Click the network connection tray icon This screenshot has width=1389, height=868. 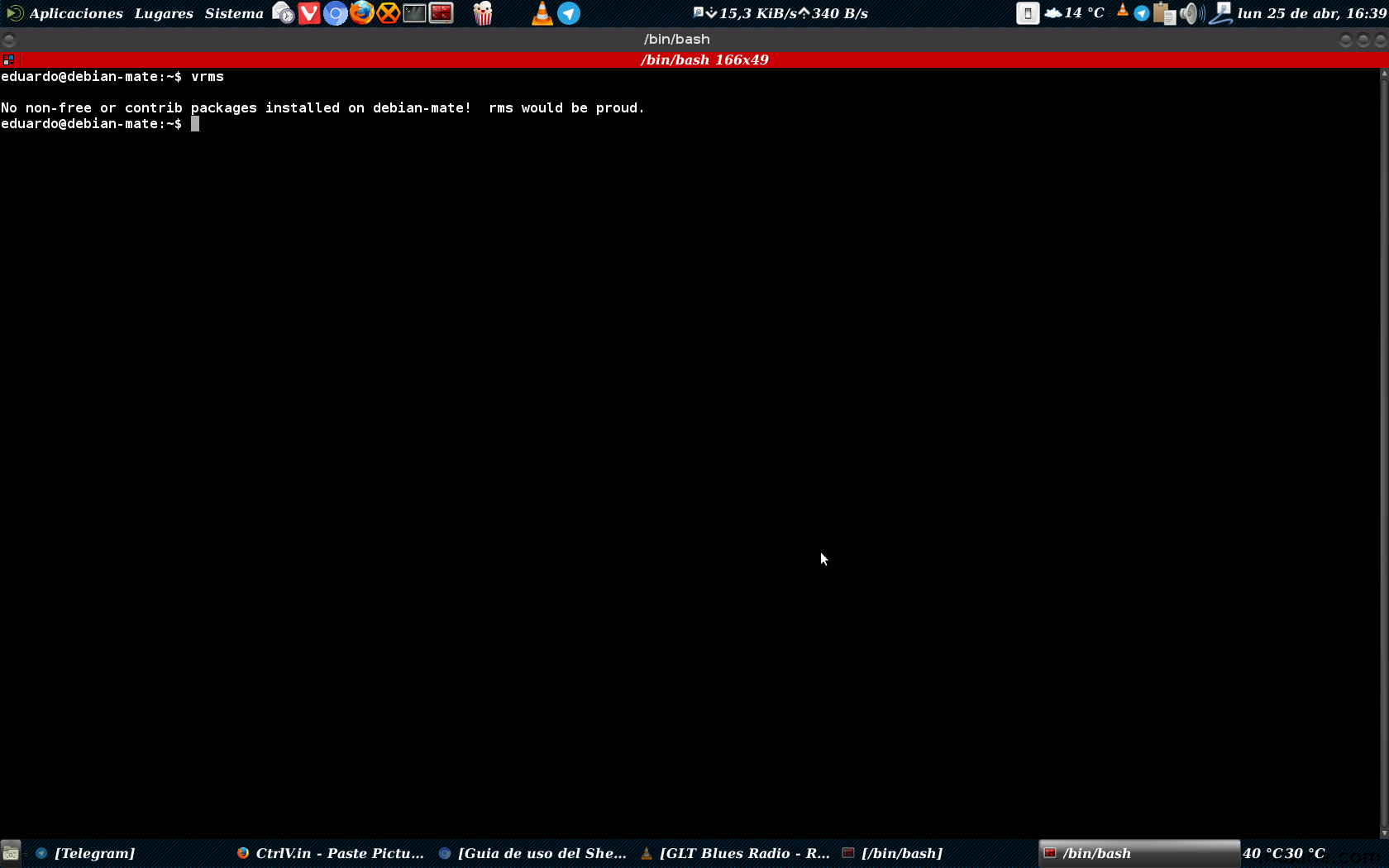(x=1220, y=13)
